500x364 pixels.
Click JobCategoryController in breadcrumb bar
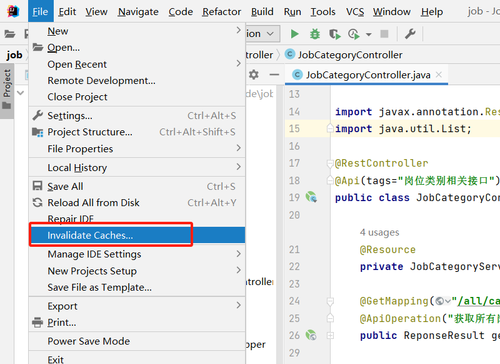pos(344,55)
